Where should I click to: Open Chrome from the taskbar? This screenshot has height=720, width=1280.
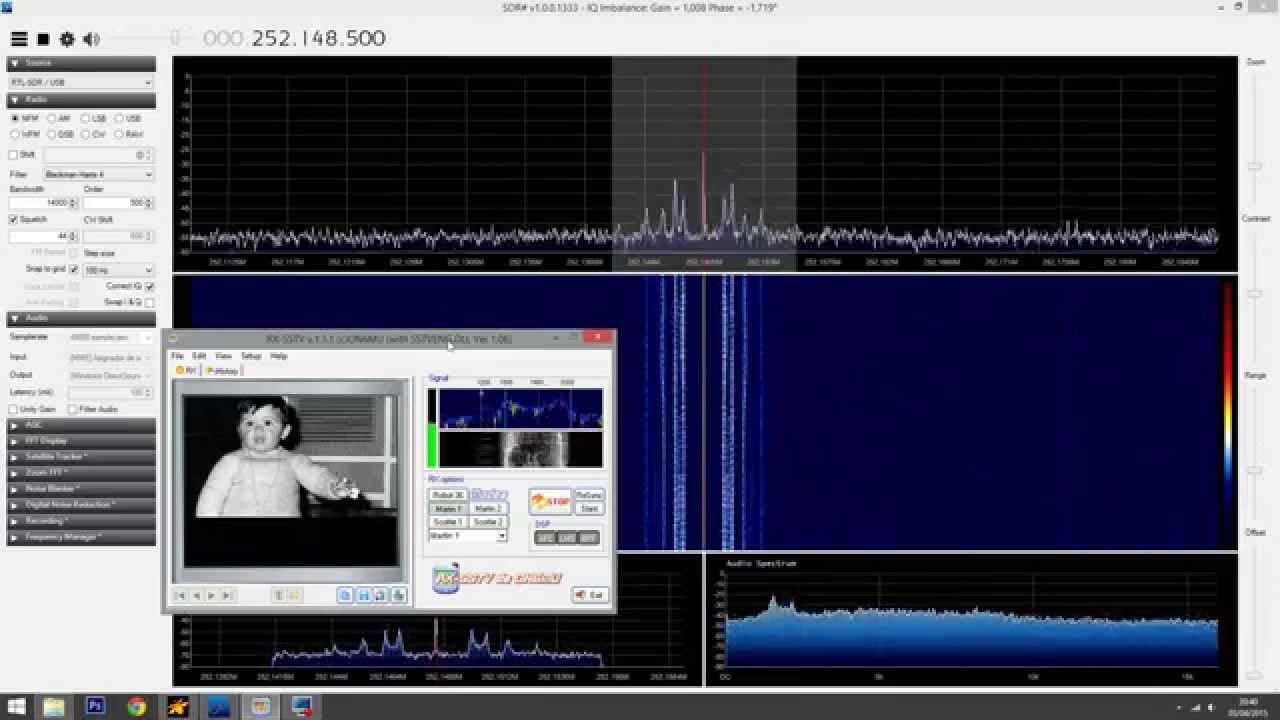[x=137, y=707]
